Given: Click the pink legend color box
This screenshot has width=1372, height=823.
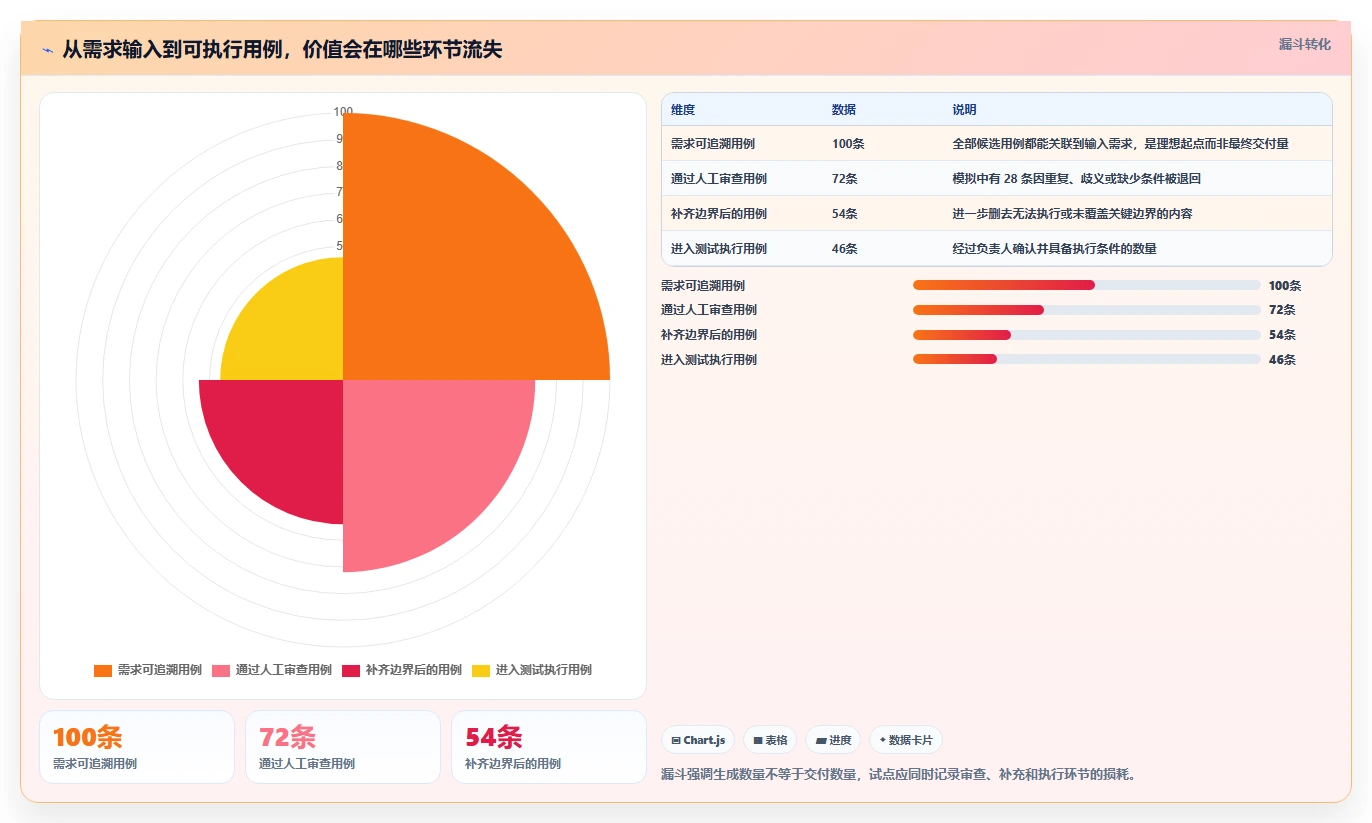Looking at the screenshot, I should pos(221,671).
